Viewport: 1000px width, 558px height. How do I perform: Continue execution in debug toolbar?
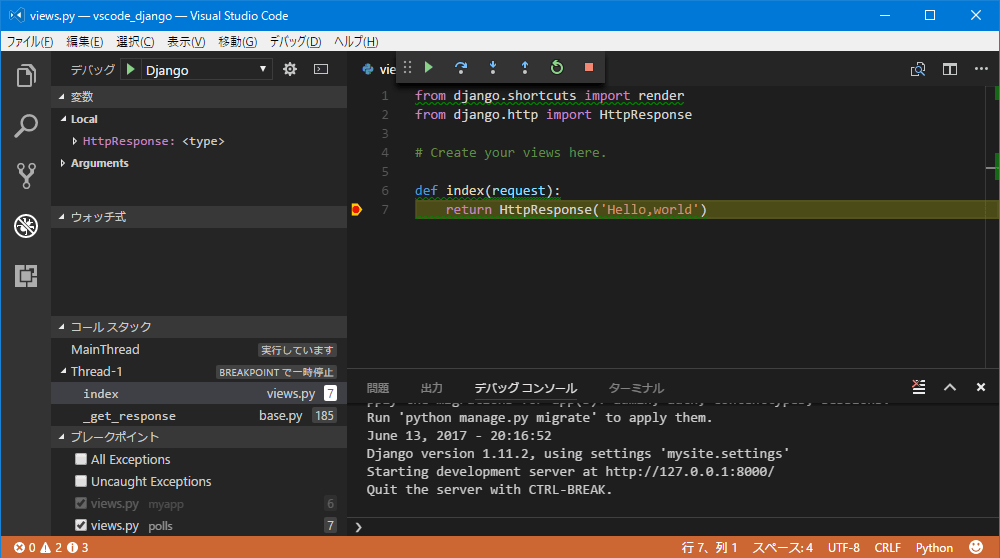click(x=429, y=67)
